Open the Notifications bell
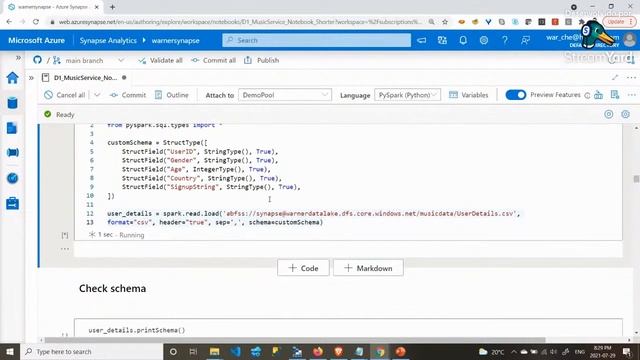640x360 pixels. (x=463, y=40)
